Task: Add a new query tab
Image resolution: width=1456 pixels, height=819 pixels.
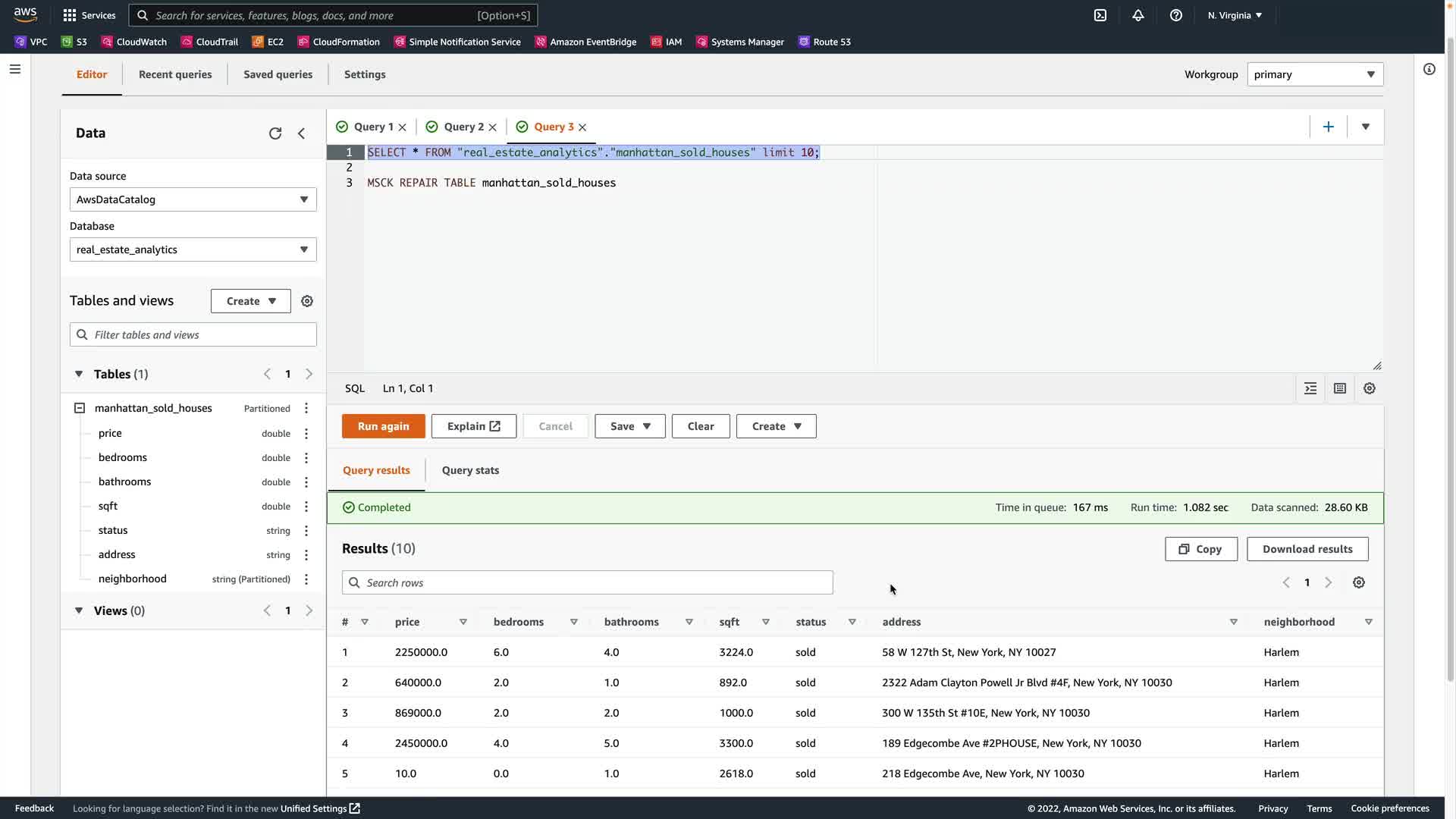Action: [x=1328, y=127]
